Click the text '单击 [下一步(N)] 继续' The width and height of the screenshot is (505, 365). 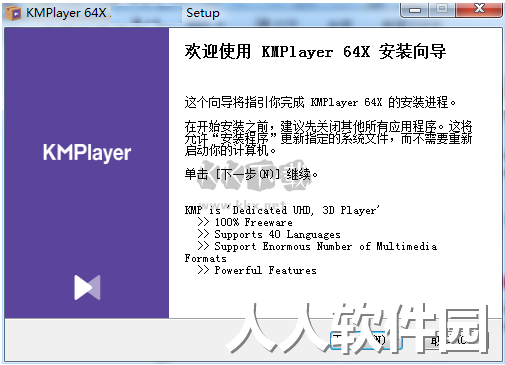click(x=251, y=174)
